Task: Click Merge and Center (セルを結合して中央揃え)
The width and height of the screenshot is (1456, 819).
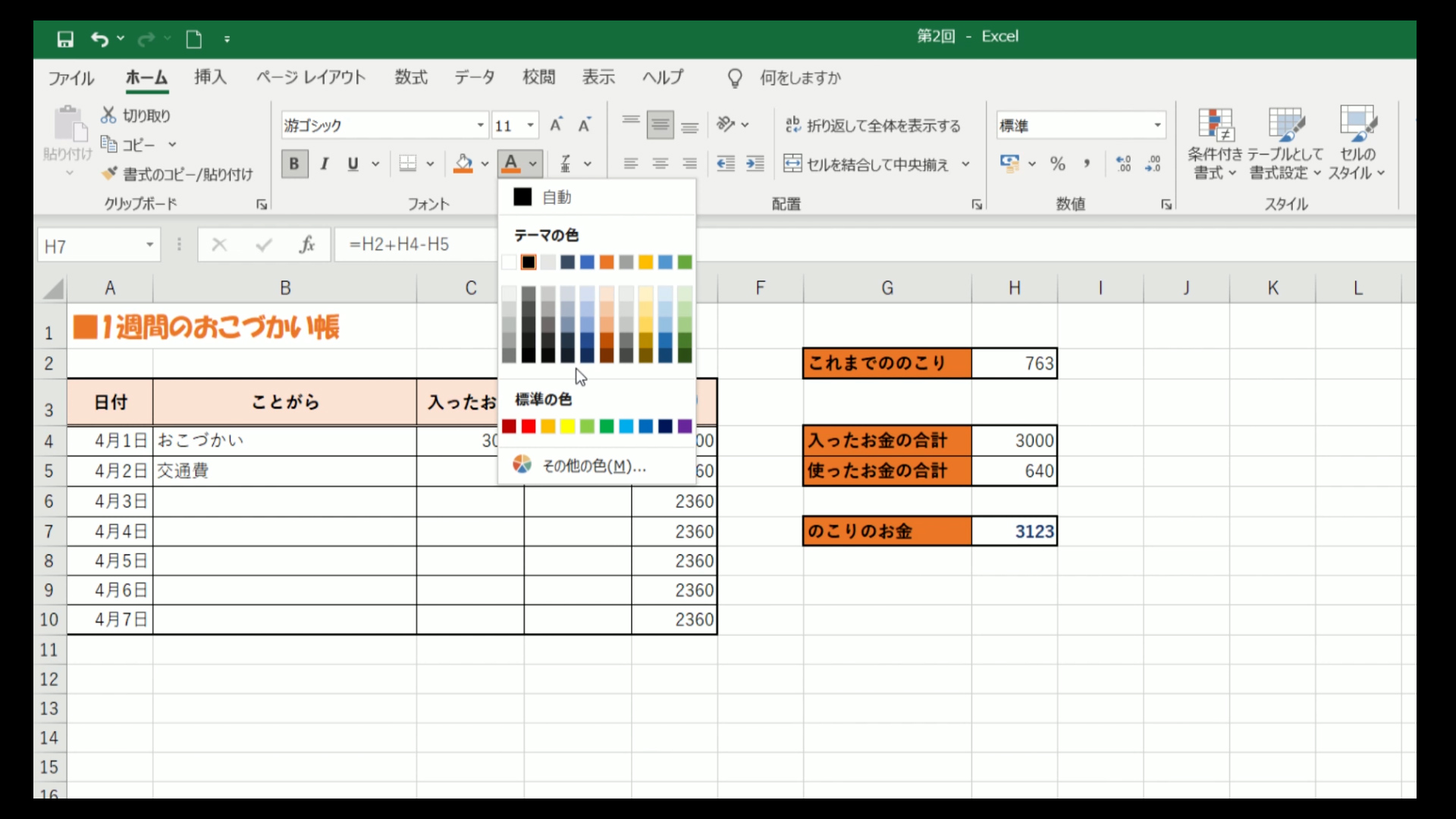Action: (866, 164)
